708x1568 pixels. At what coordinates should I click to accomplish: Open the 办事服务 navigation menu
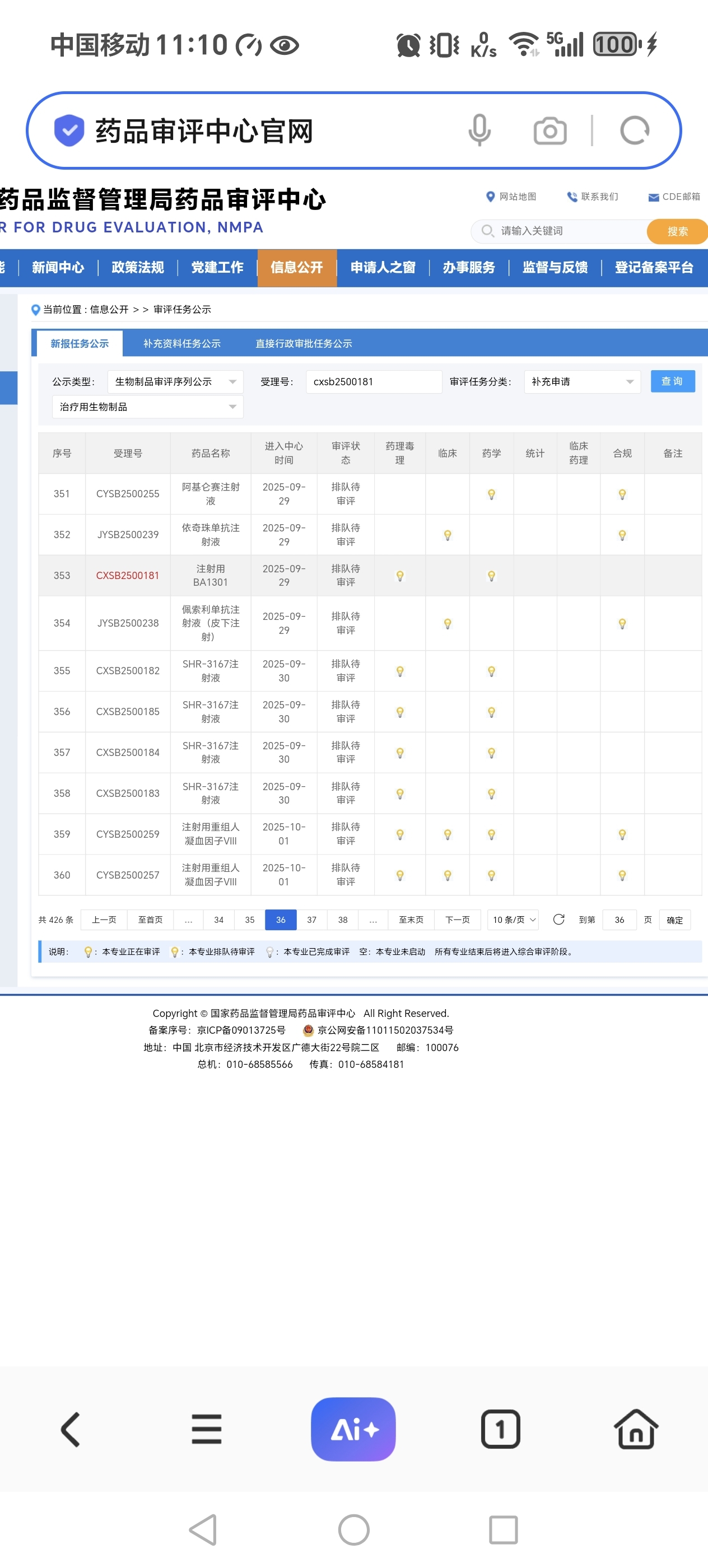469,267
